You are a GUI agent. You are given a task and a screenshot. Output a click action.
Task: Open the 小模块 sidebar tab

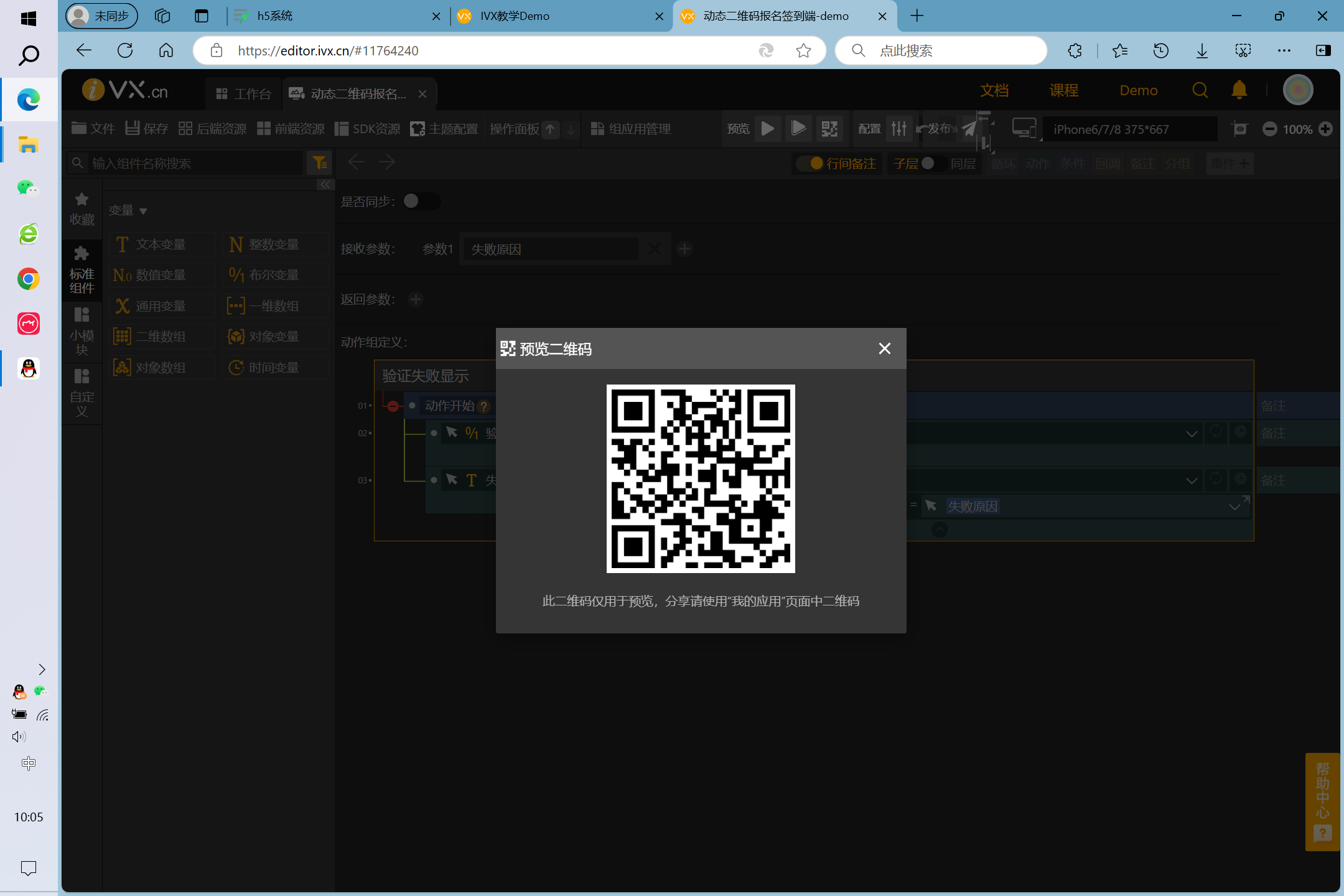82,332
